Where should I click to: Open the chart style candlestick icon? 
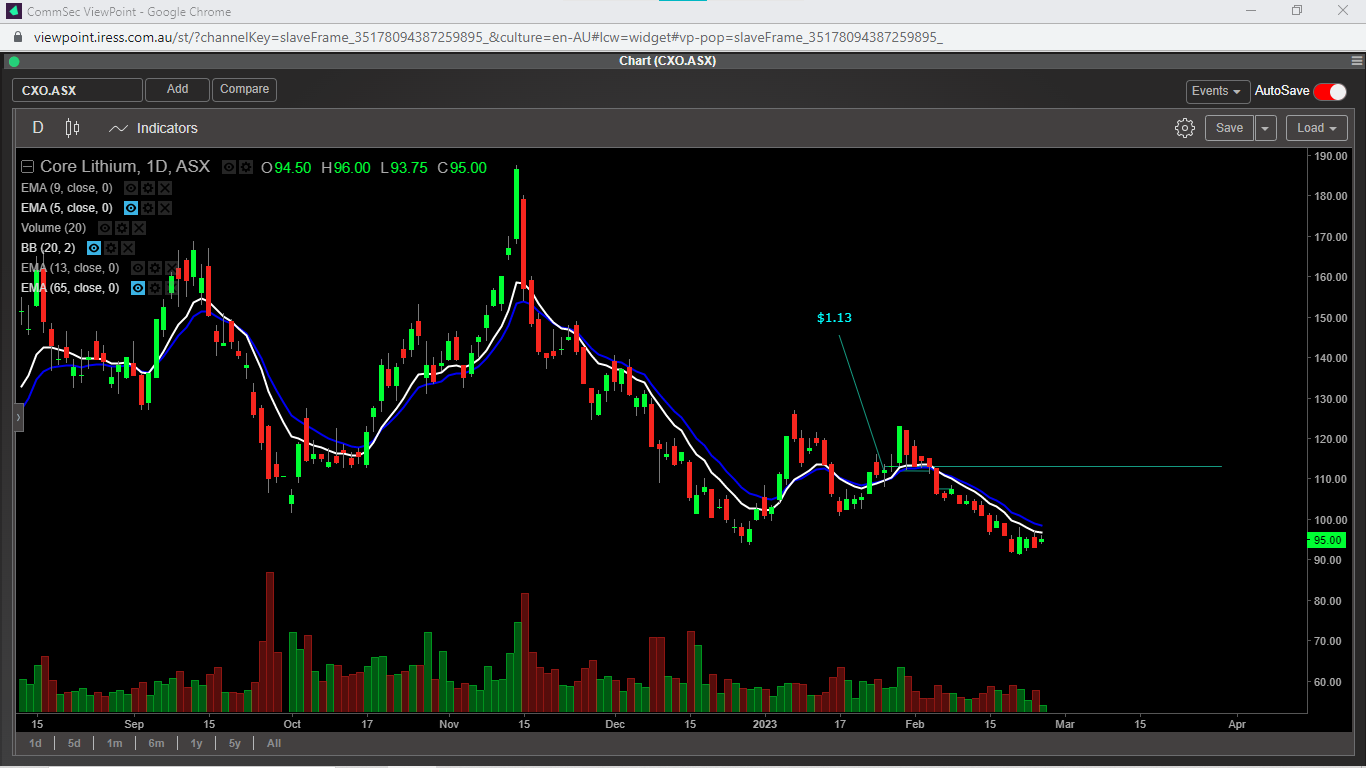coord(72,128)
